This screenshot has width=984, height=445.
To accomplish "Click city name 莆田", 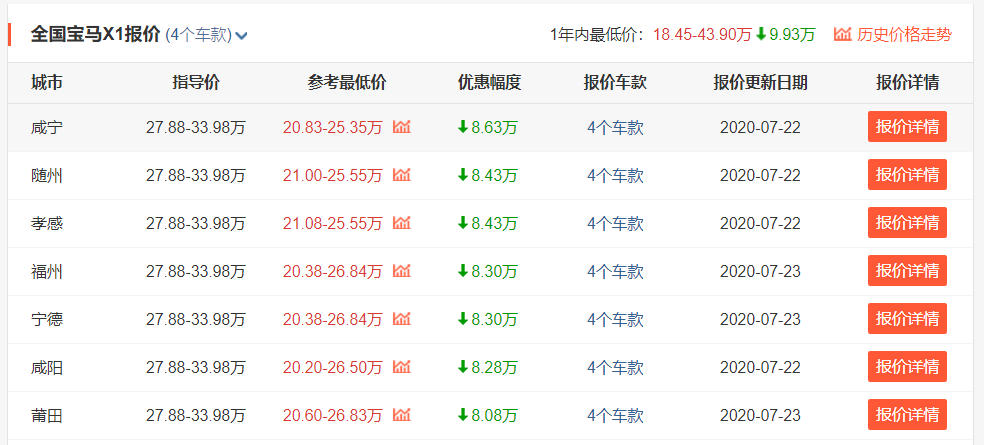I will [46, 416].
